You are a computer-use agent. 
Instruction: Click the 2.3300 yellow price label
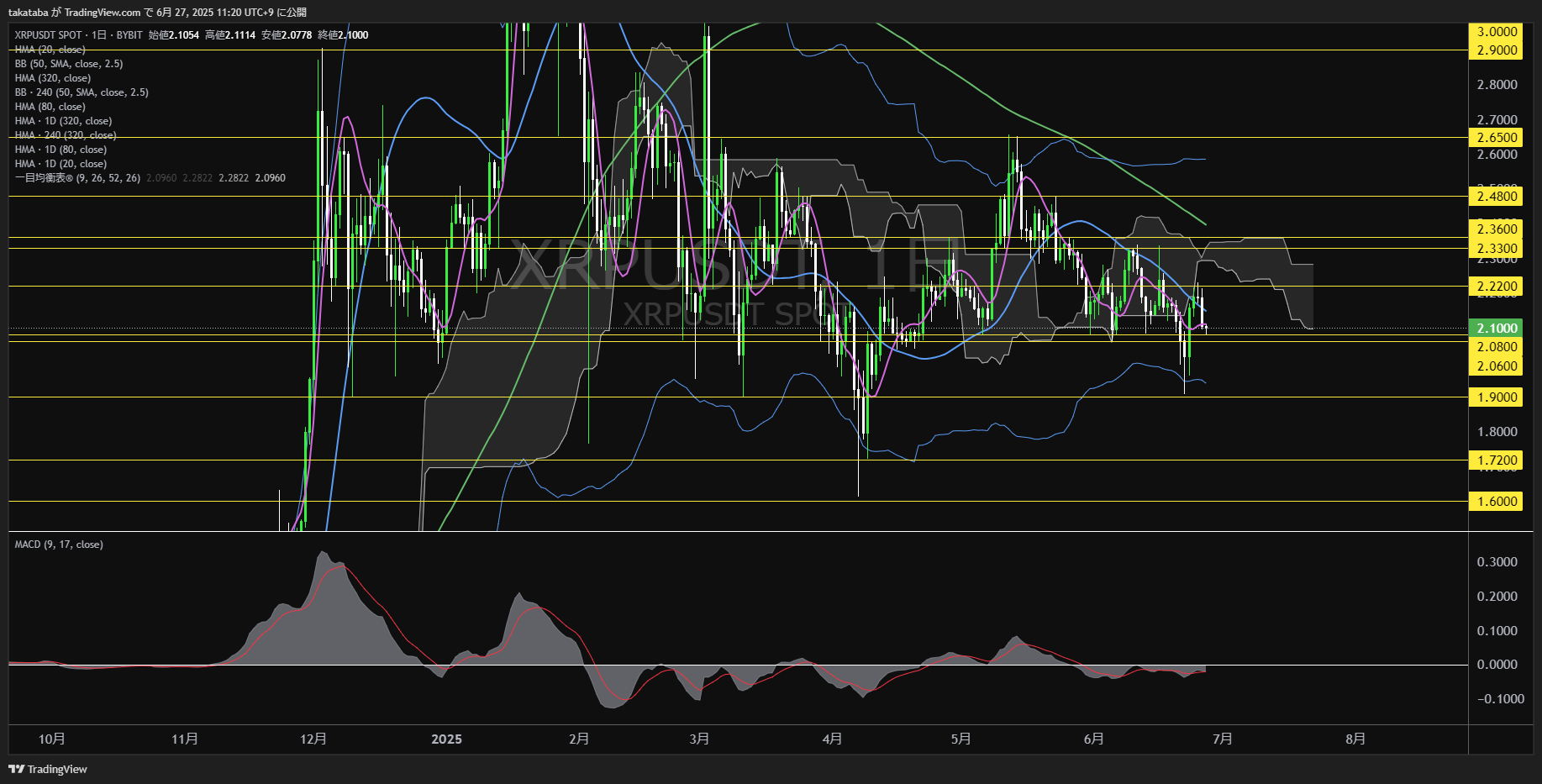[1496, 249]
